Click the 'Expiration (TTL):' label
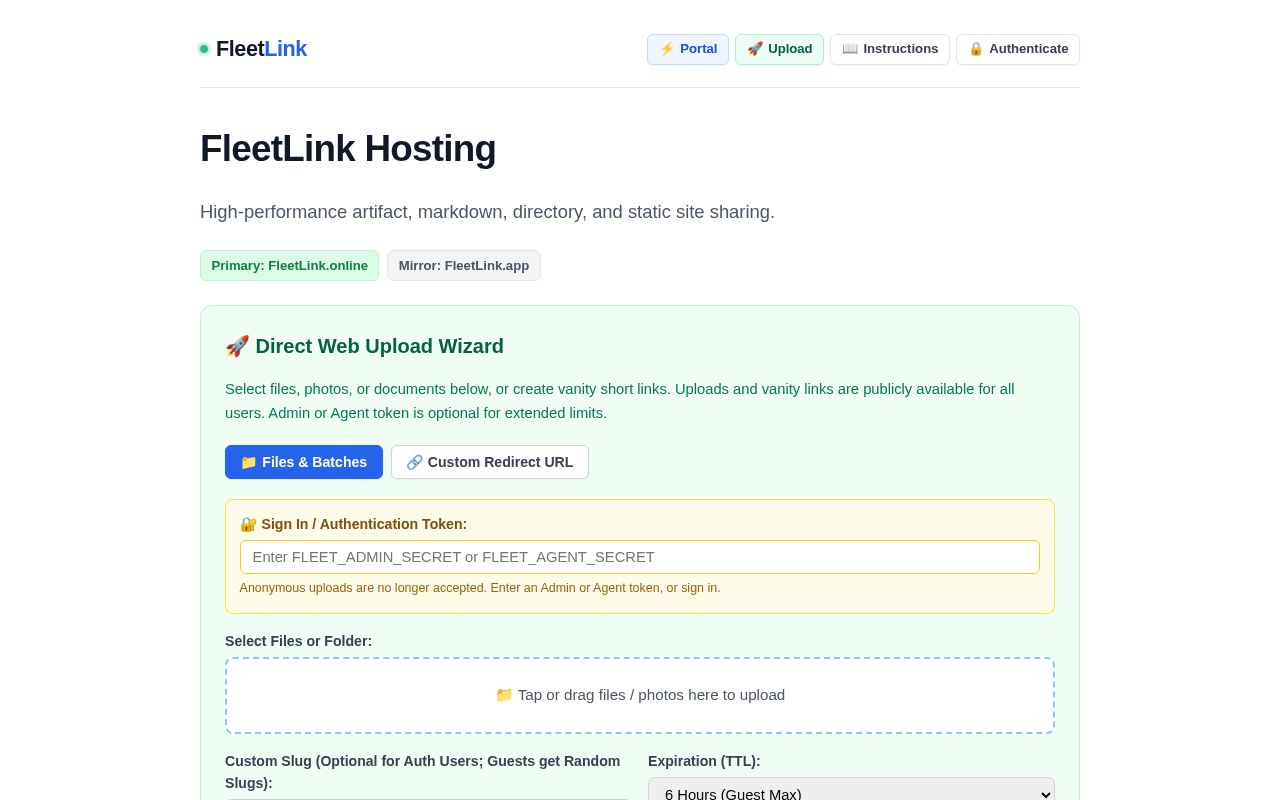1280x800 pixels. 704,761
